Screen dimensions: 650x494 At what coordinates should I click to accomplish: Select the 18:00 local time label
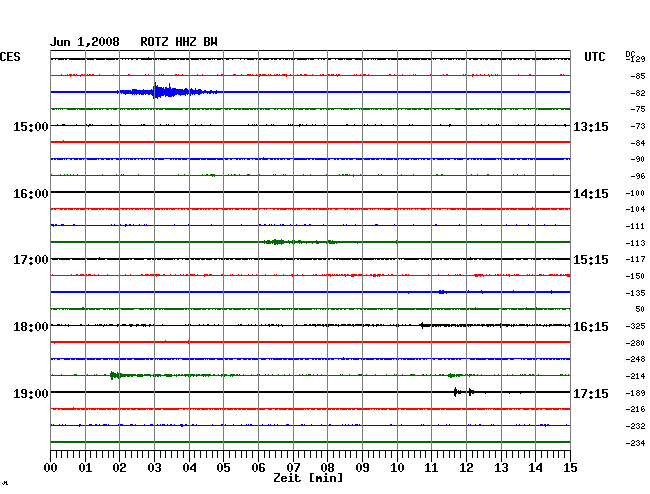(31, 327)
